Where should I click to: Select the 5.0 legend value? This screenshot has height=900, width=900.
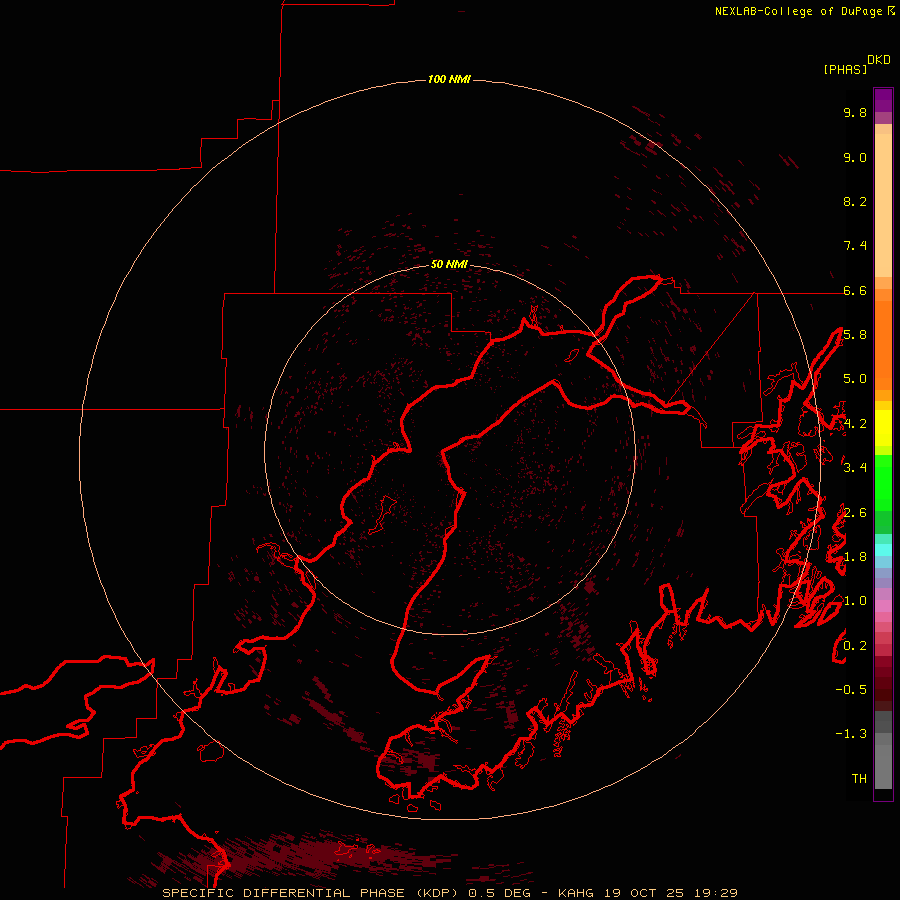(x=855, y=379)
